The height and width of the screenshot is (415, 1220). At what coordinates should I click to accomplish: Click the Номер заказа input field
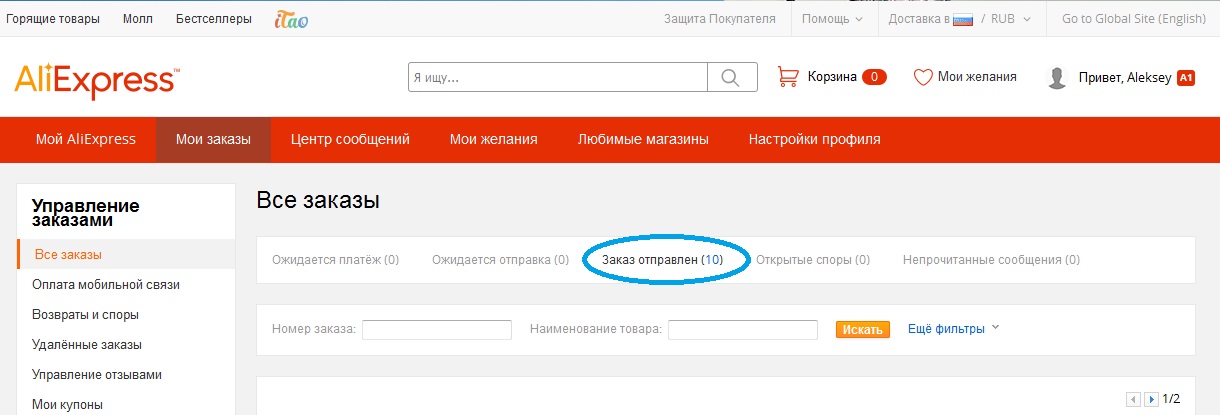(436, 329)
